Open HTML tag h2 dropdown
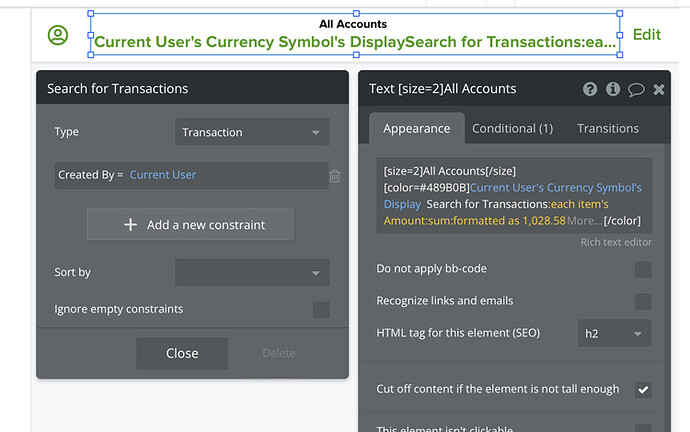This screenshot has width=690, height=432. (614, 333)
